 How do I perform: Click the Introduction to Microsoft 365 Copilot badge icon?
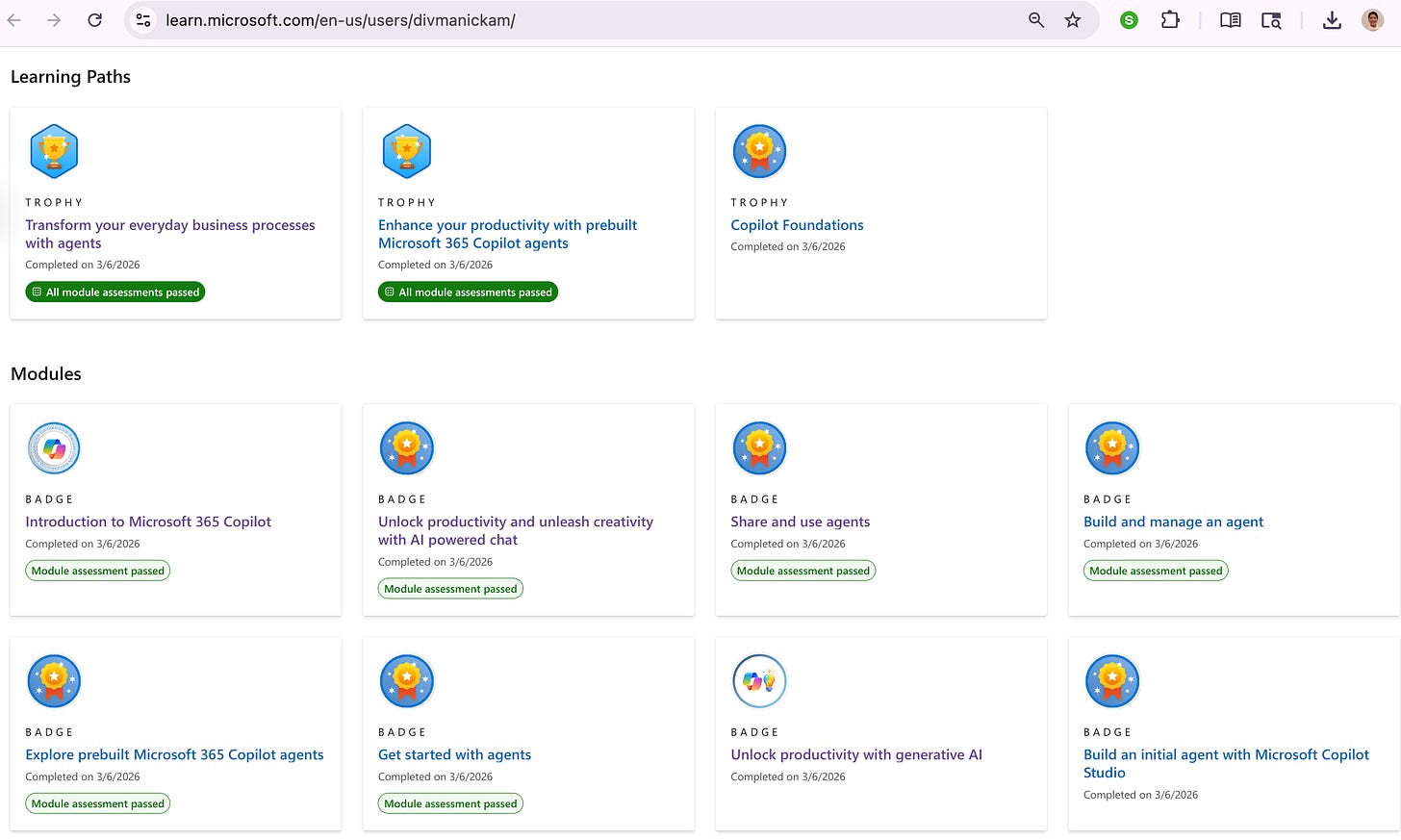coord(54,448)
